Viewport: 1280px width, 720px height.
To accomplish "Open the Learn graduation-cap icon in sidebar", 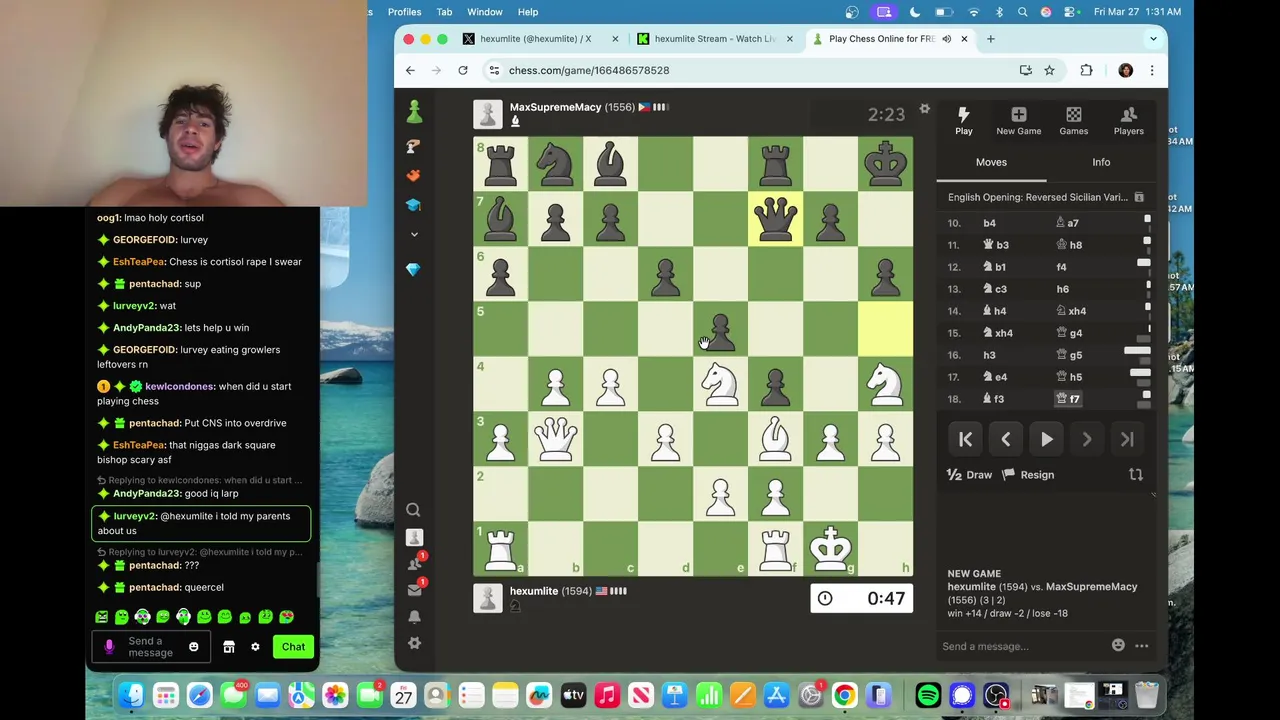I will click(x=414, y=204).
